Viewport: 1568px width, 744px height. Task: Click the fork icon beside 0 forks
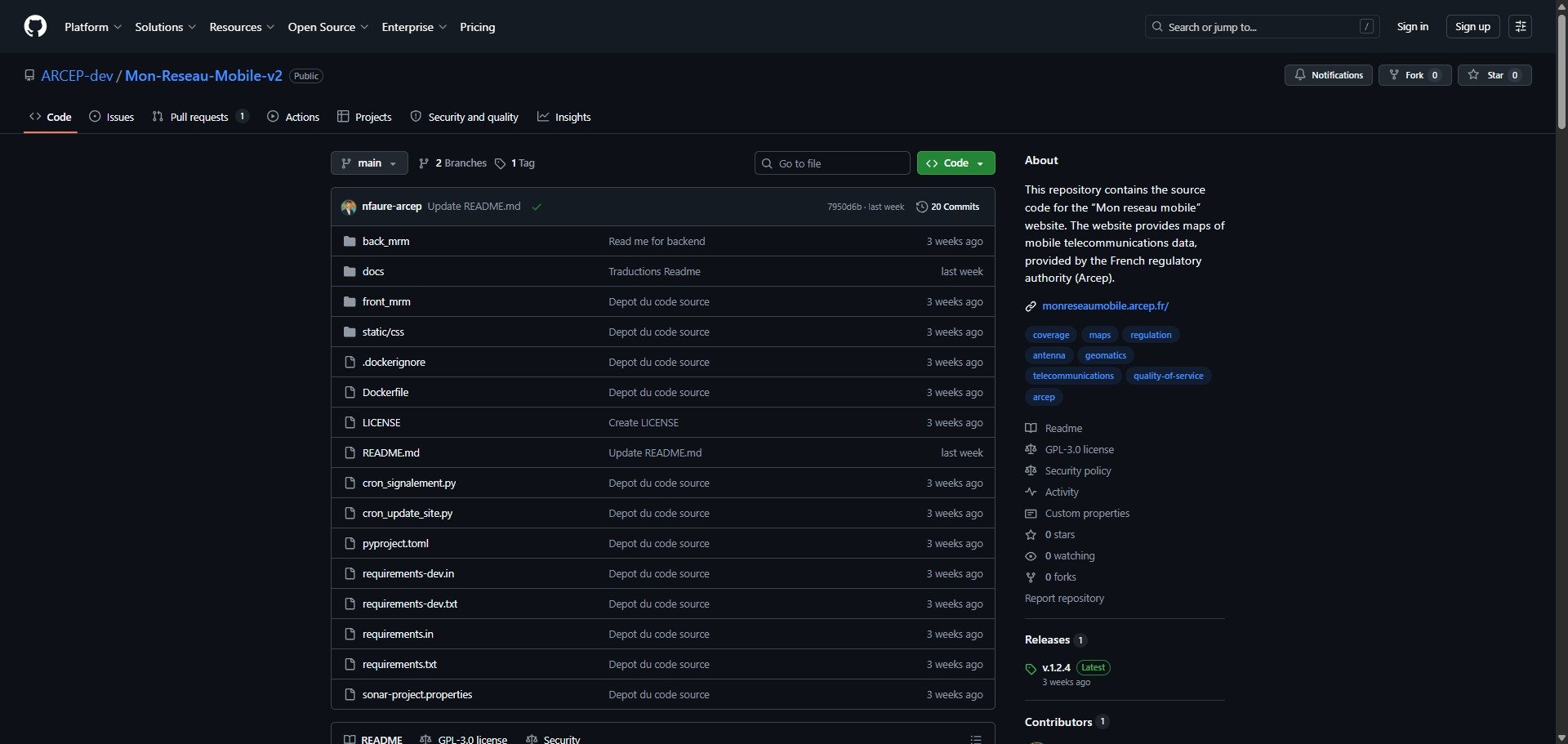click(x=1031, y=577)
